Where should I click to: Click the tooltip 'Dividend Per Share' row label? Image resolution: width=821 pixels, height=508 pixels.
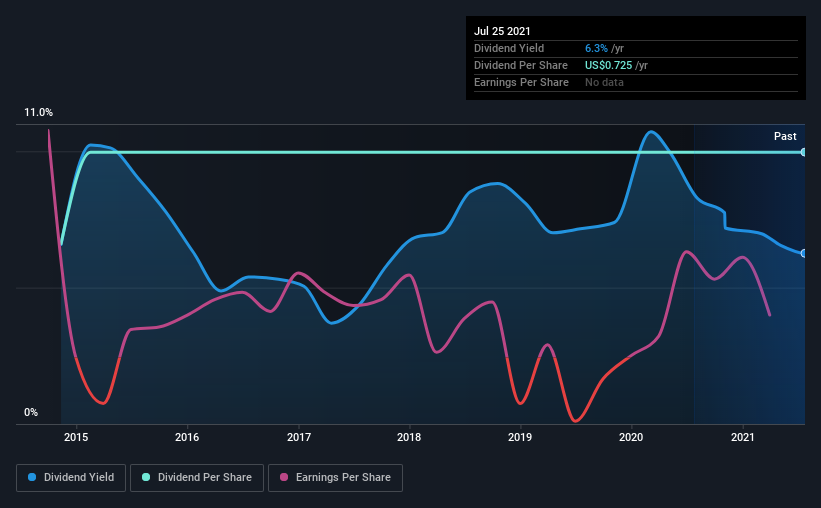(x=520, y=65)
